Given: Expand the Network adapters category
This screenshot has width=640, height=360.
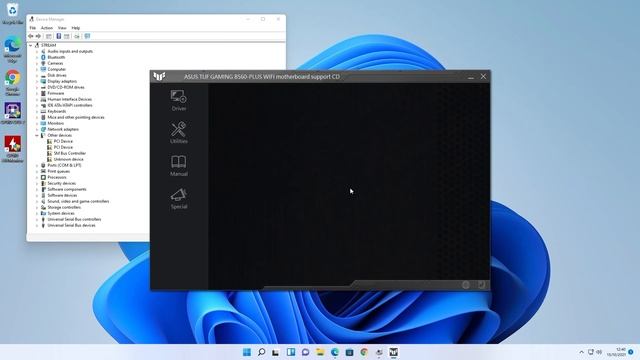Looking at the screenshot, I should coord(37,129).
